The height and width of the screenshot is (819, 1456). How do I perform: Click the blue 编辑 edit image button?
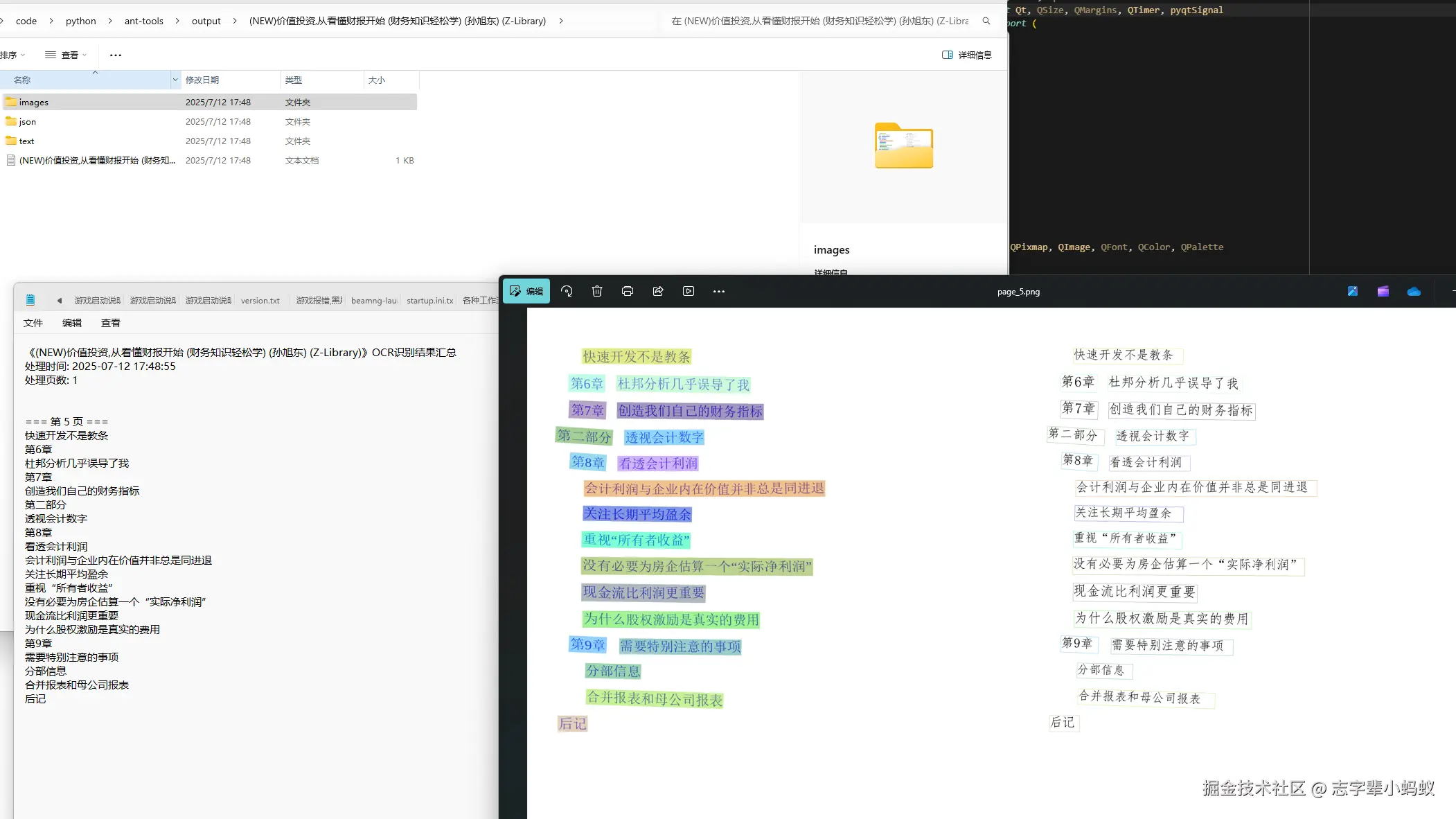(x=526, y=291)
